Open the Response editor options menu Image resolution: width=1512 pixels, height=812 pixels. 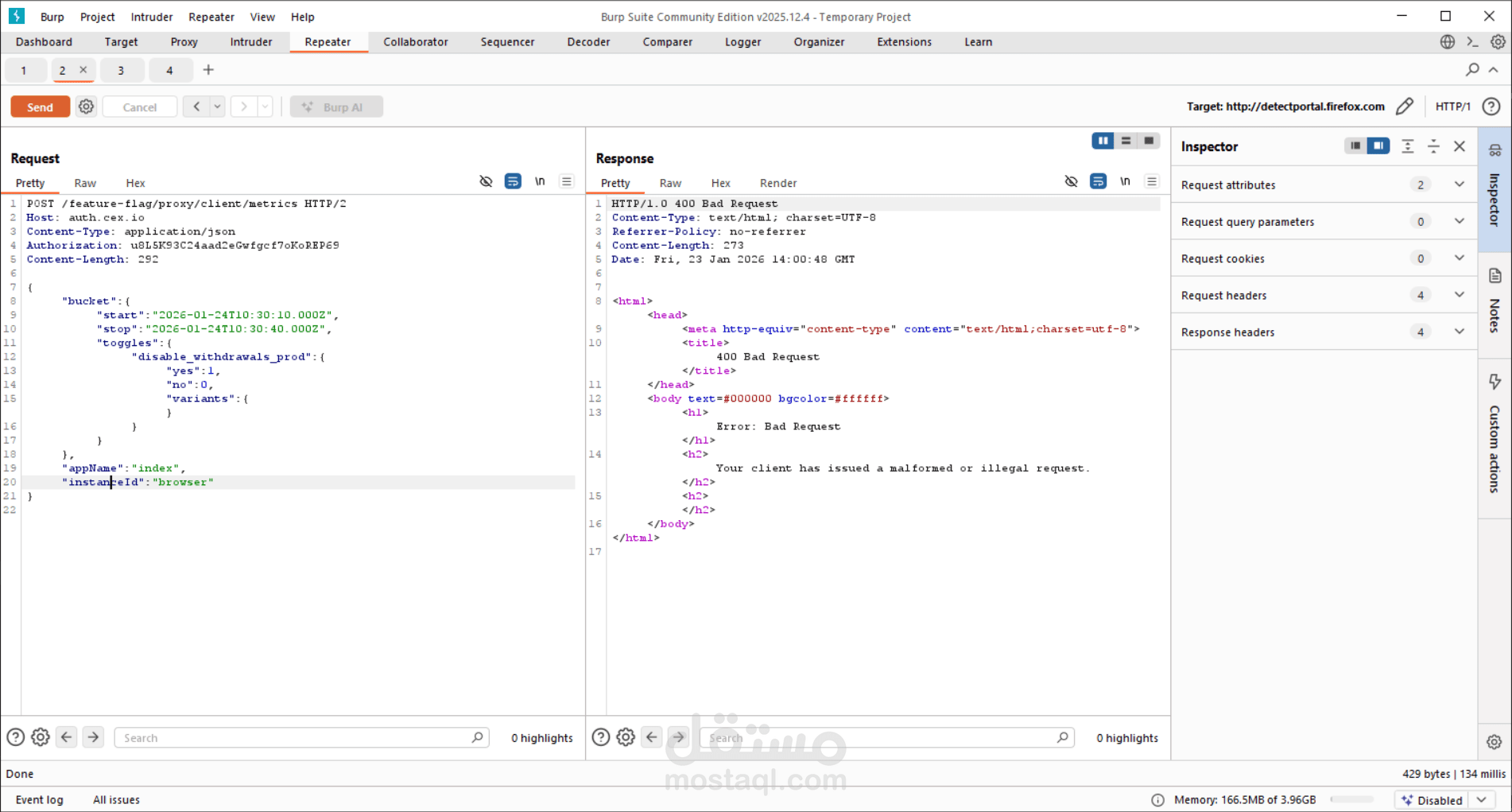tap(1152, 181)
